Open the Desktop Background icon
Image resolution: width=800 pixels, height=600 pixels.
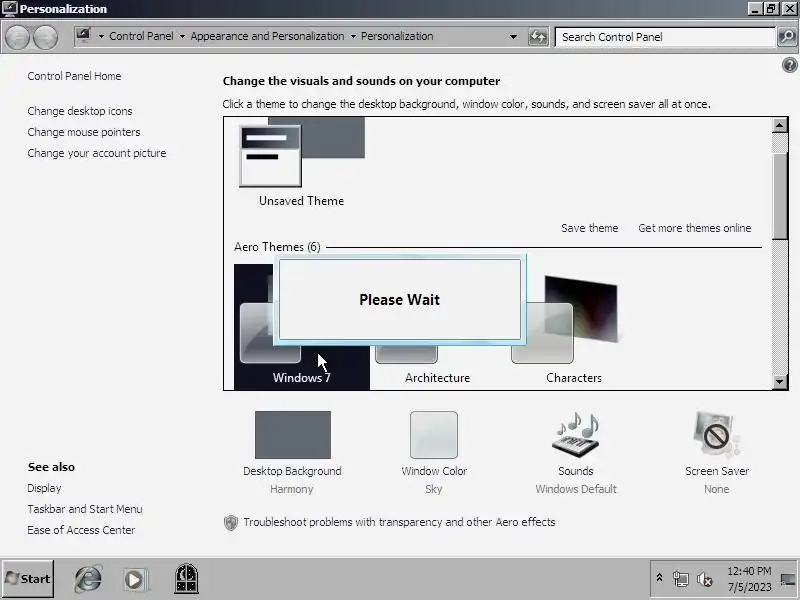click(x=292, y=435)
